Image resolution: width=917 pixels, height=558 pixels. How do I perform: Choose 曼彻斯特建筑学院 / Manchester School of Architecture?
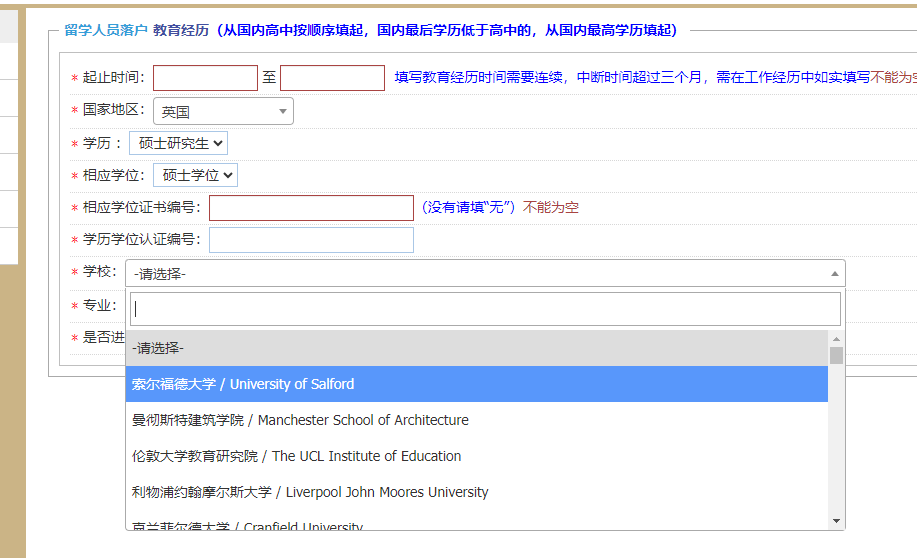pos(476,420)
